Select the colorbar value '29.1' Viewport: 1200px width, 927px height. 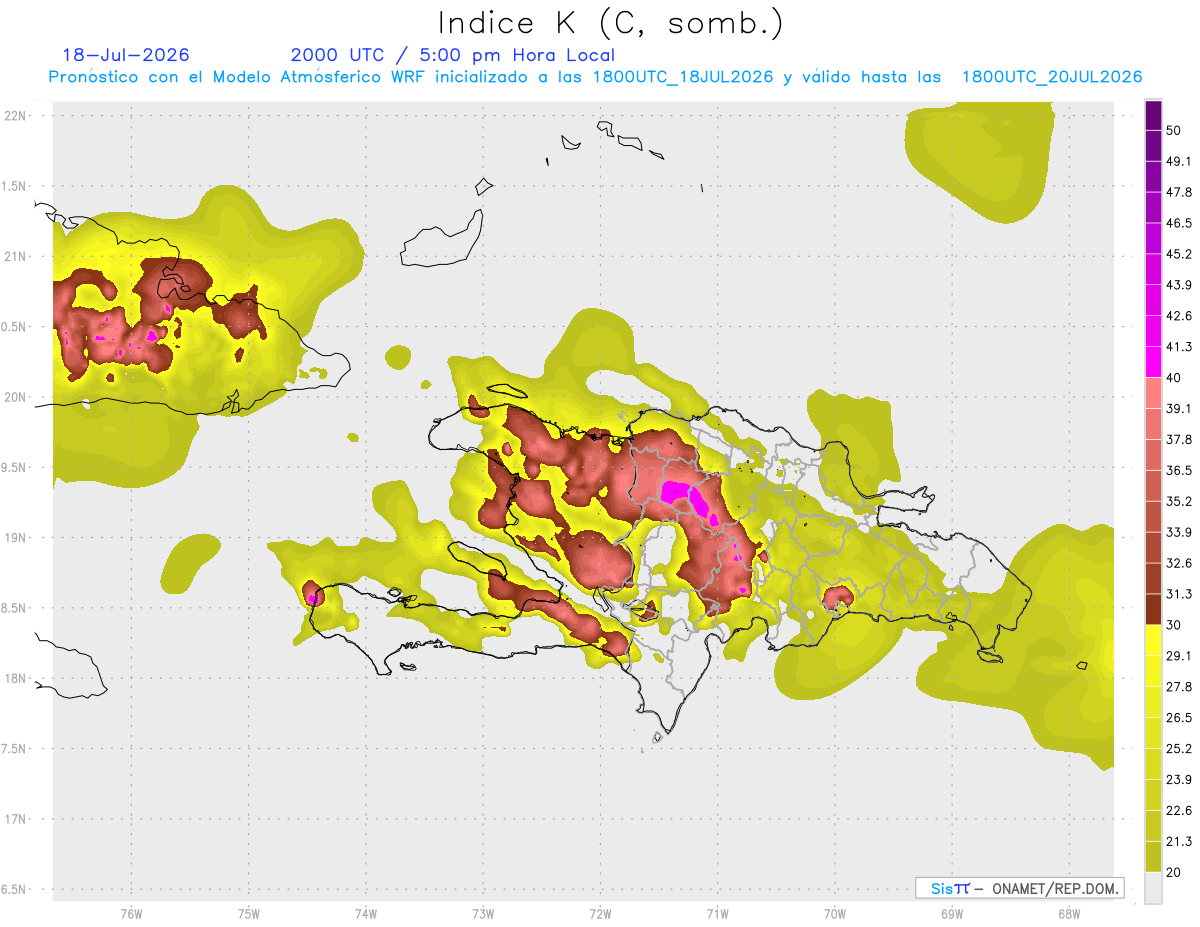[1178, 656]
